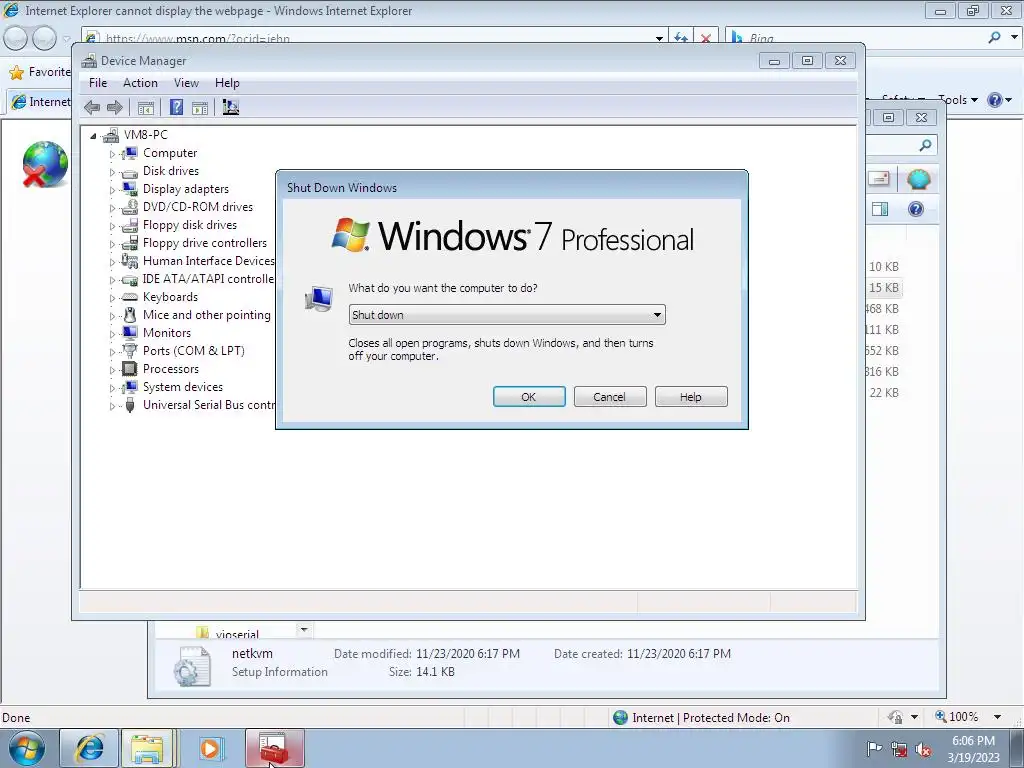Click Internet Explorer taskbar icon
This screenshot has height=768, width=1024.
tap(89, 748)
